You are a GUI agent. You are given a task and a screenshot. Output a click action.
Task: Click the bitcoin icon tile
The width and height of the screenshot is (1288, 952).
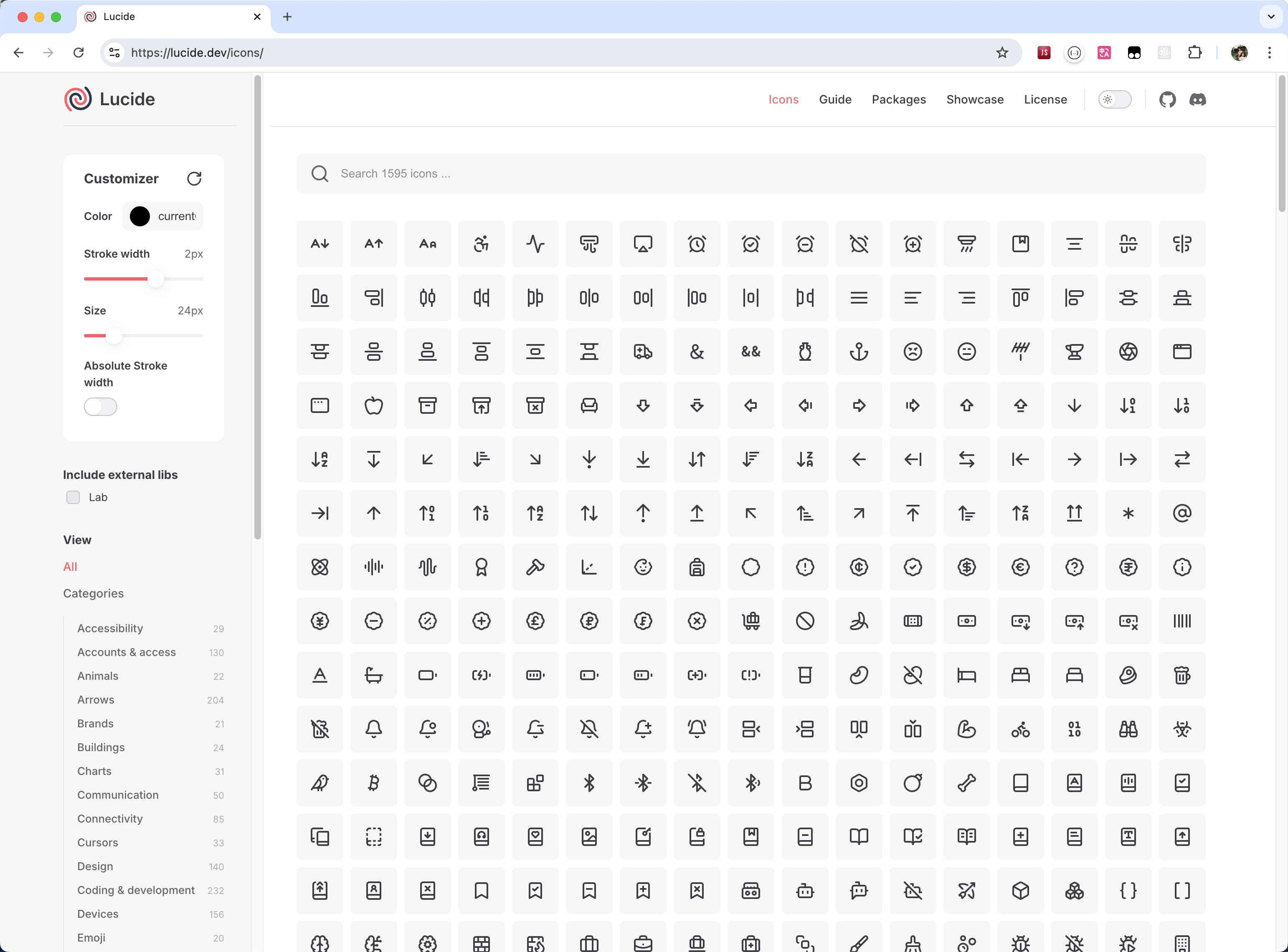click(373, 782)
